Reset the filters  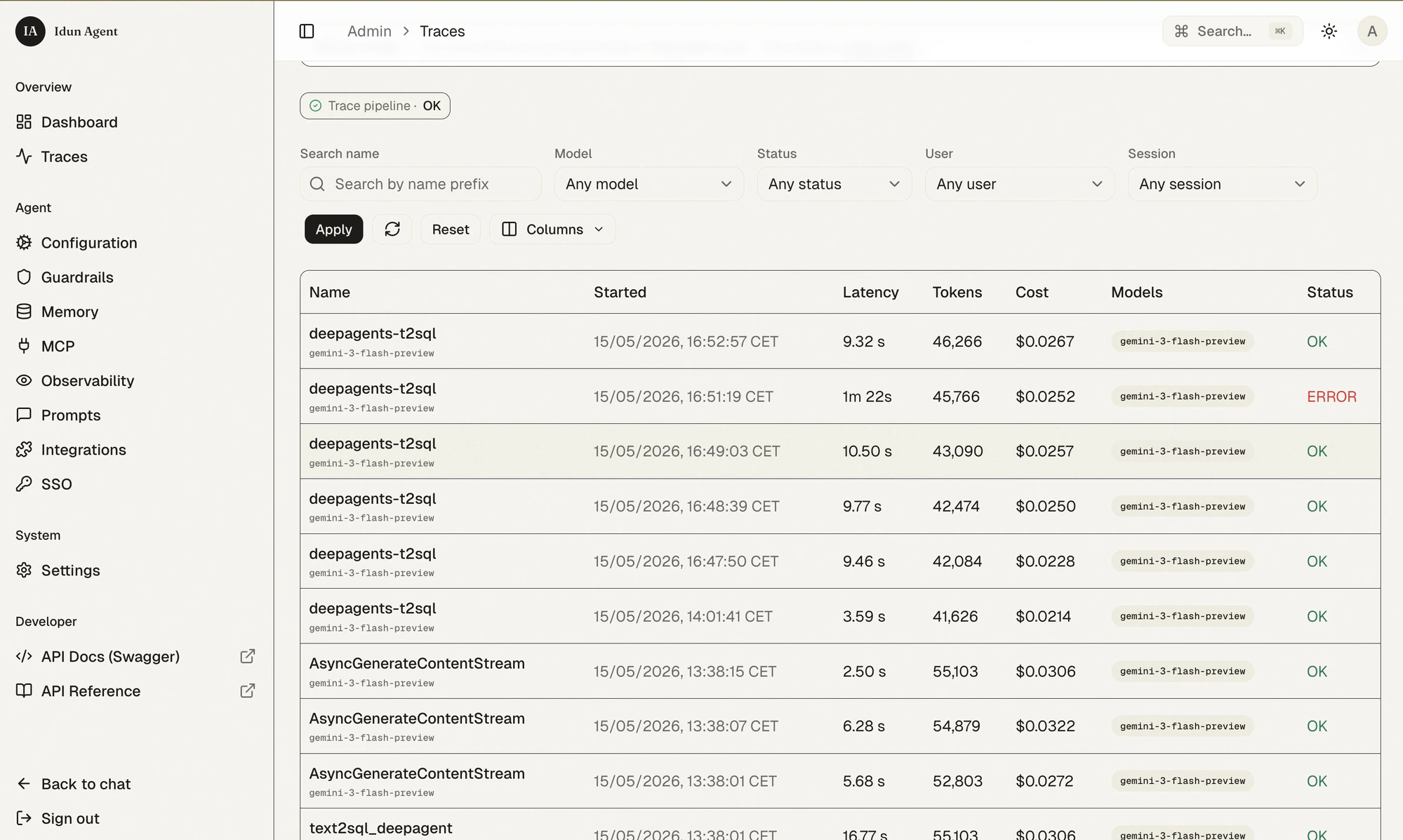451,229
